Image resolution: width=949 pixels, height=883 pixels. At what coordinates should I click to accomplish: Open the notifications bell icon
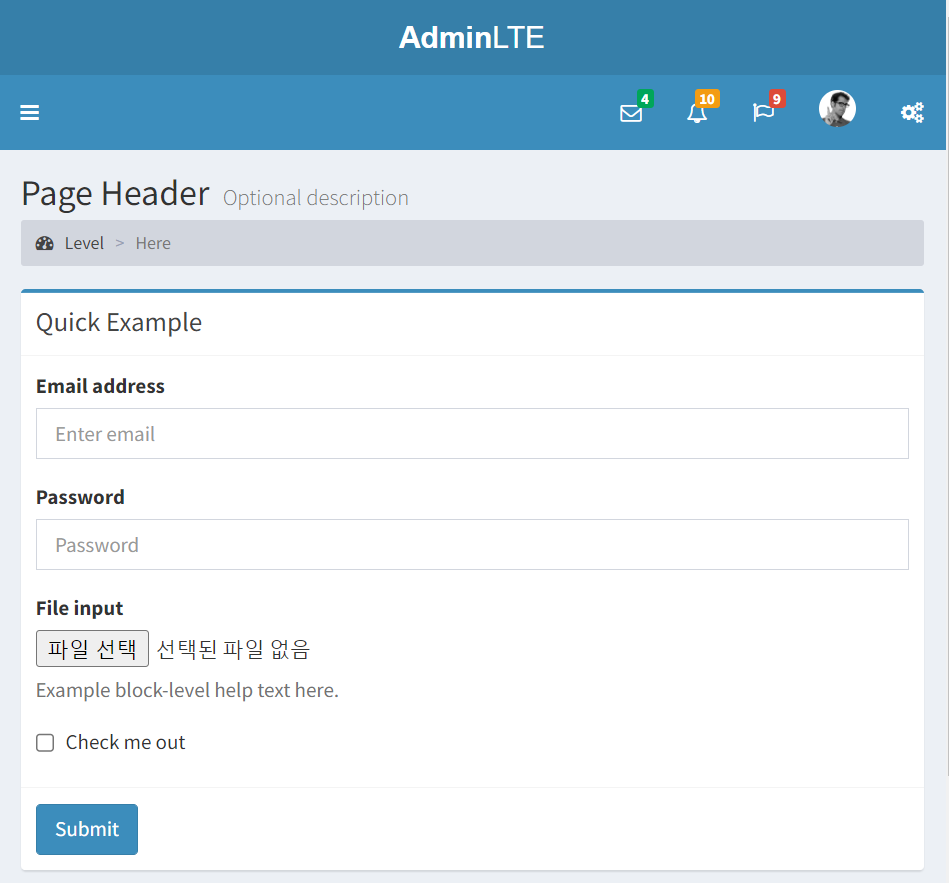click(697, 113)
